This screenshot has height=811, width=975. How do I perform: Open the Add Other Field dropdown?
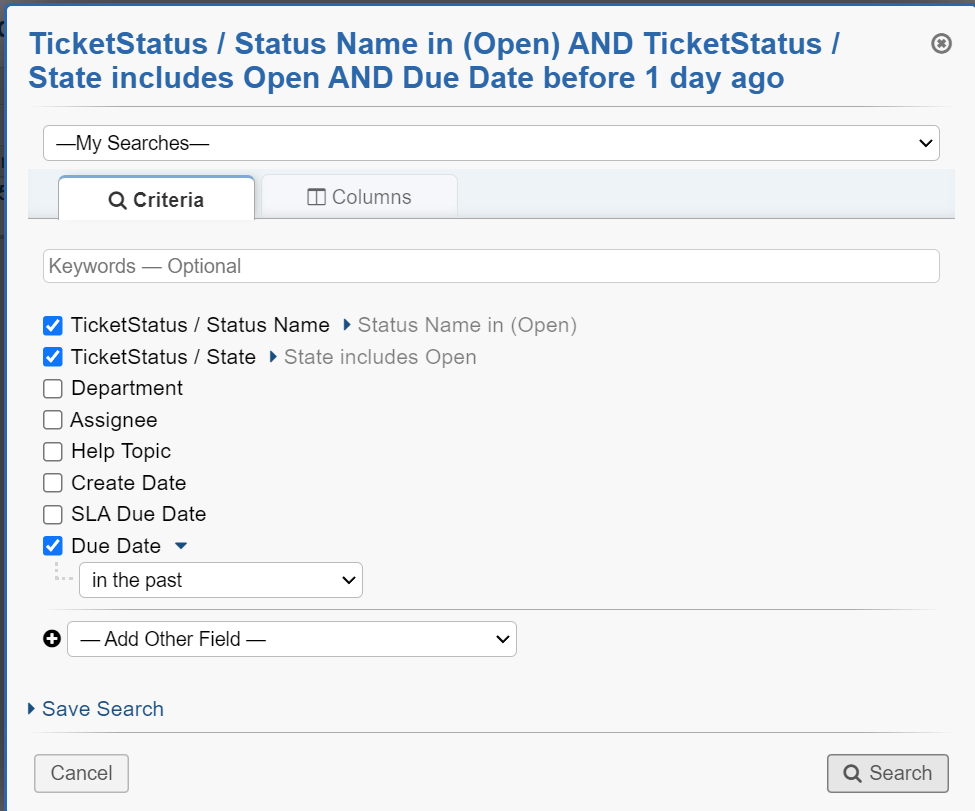pos(292,639)
